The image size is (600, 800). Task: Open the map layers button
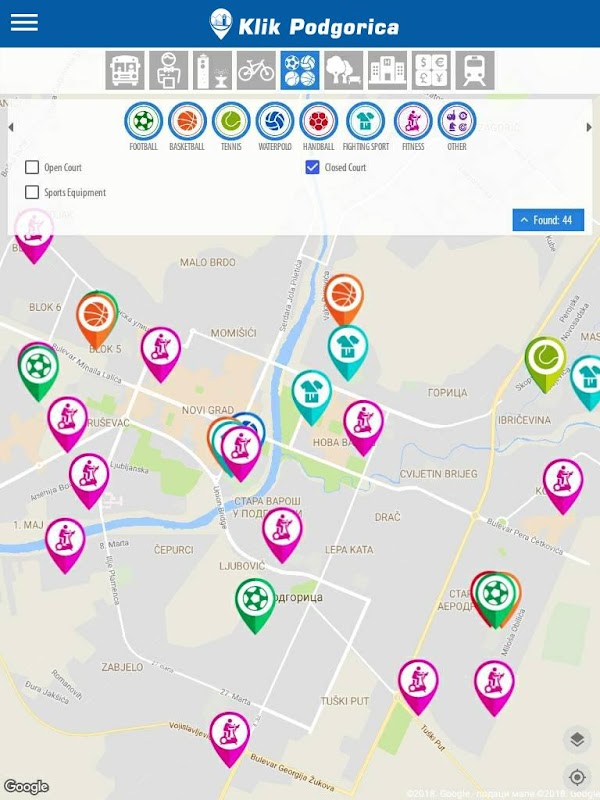pos(577,739)
